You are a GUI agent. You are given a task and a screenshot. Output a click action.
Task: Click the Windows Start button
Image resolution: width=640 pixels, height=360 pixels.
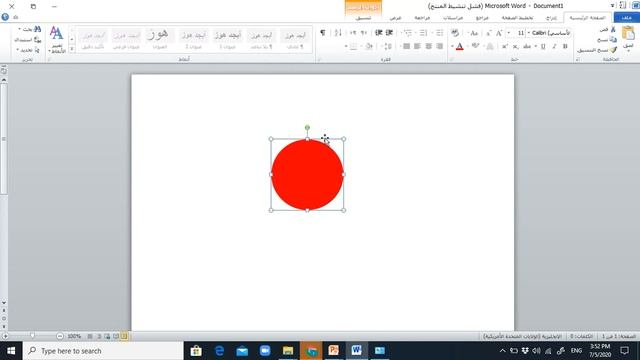tap(11, 351)
